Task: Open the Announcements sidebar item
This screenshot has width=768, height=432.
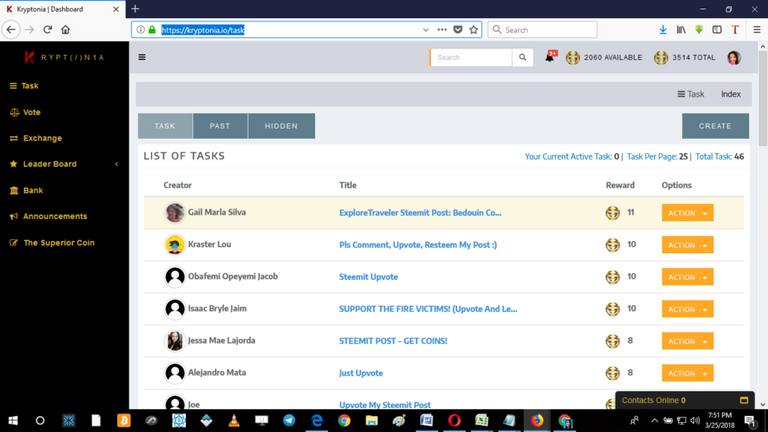Action: click(48, 216)
